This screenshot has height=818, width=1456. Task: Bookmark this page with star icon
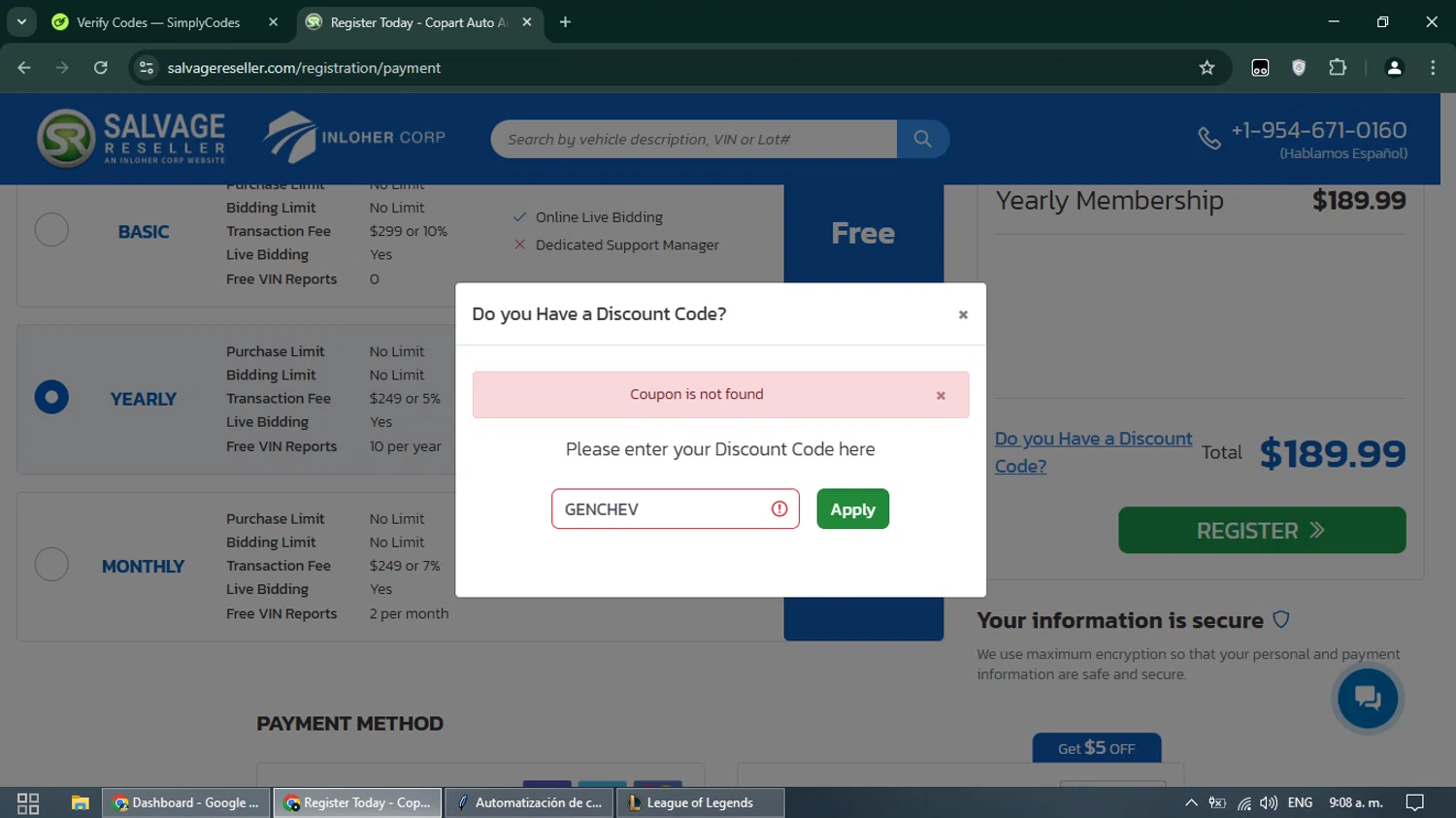[1207, 67]
